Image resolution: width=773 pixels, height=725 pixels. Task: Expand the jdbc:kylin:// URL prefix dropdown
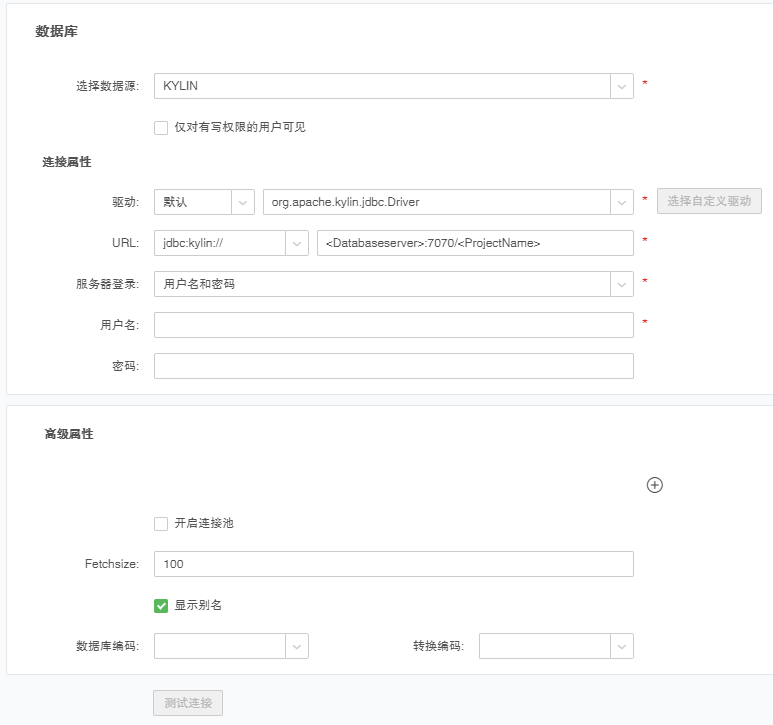(x=297, y=243)
